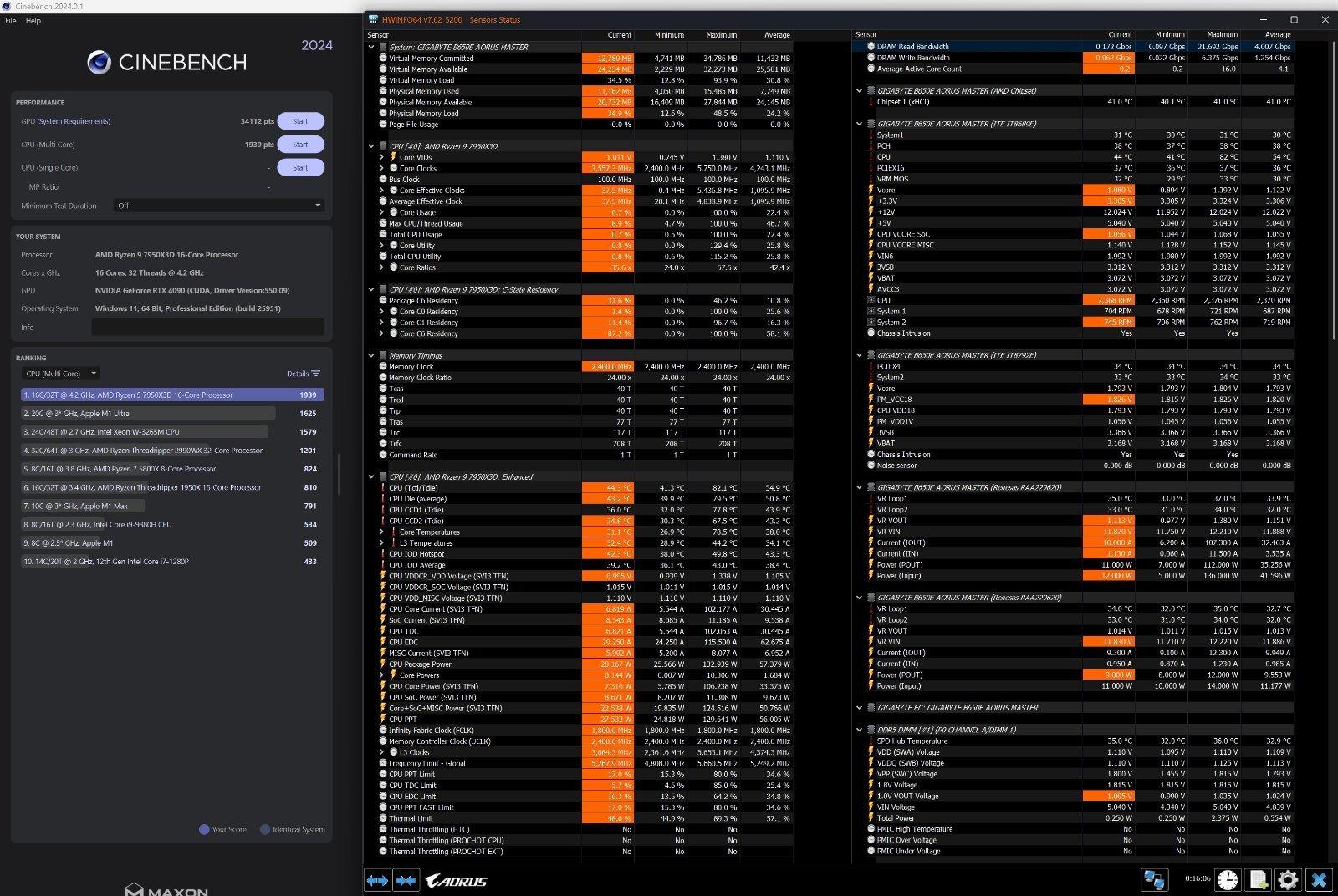Select top ranking row 7950X3D 1939
This screenshot has width=1338, height=896.
click(x=172, y=395)
